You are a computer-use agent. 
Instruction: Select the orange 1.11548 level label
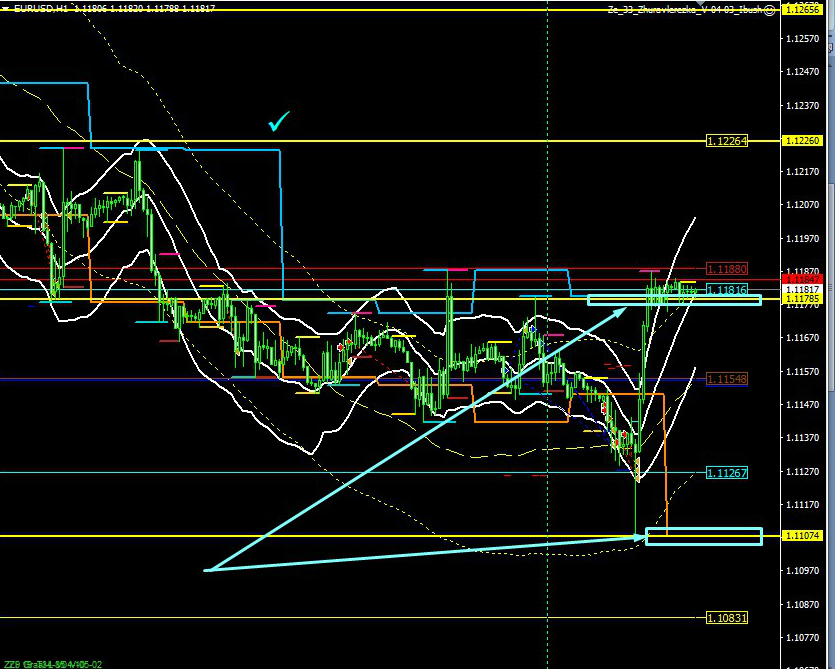pos(726,379)
